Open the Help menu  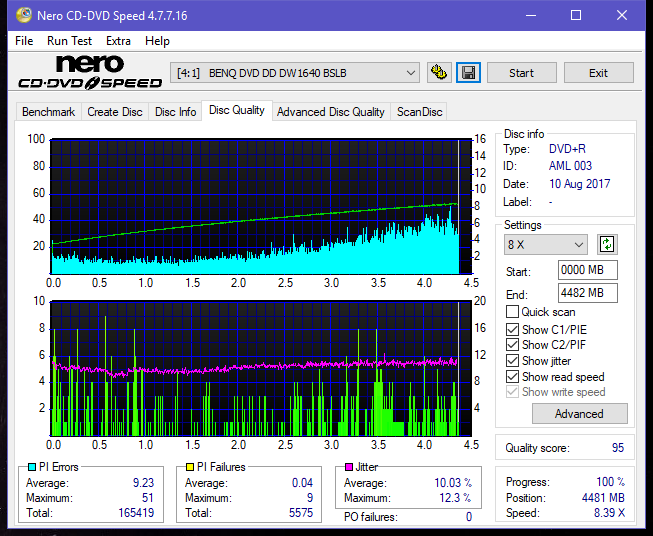tap(157, 41)
